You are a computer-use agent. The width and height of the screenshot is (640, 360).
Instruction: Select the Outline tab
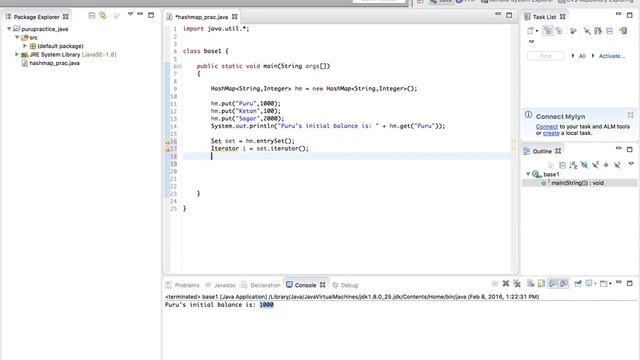pyautogui.click(x=542, y=151)
